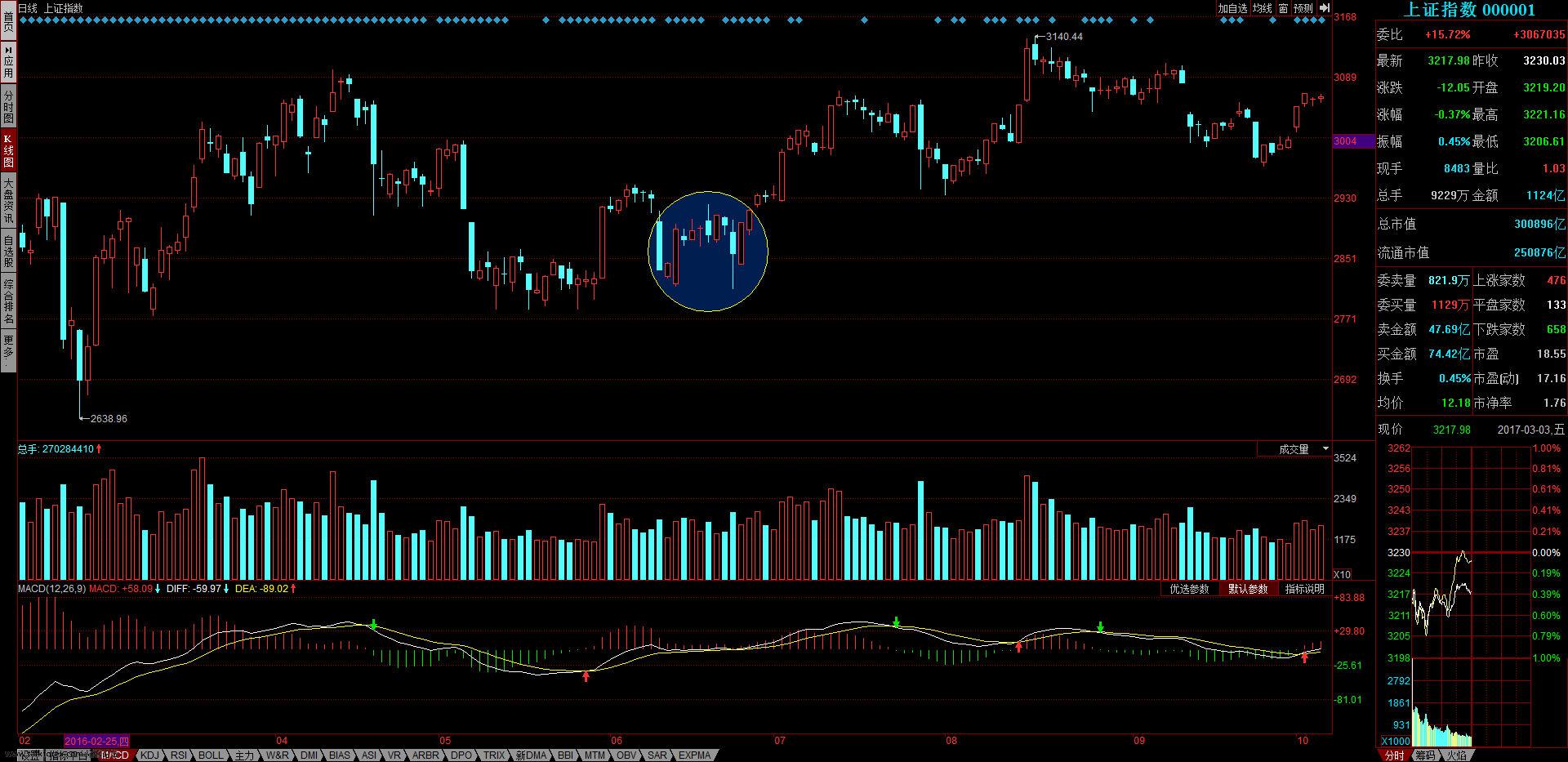Click the 昨收 value 3230.03

tap(1543, 61)
